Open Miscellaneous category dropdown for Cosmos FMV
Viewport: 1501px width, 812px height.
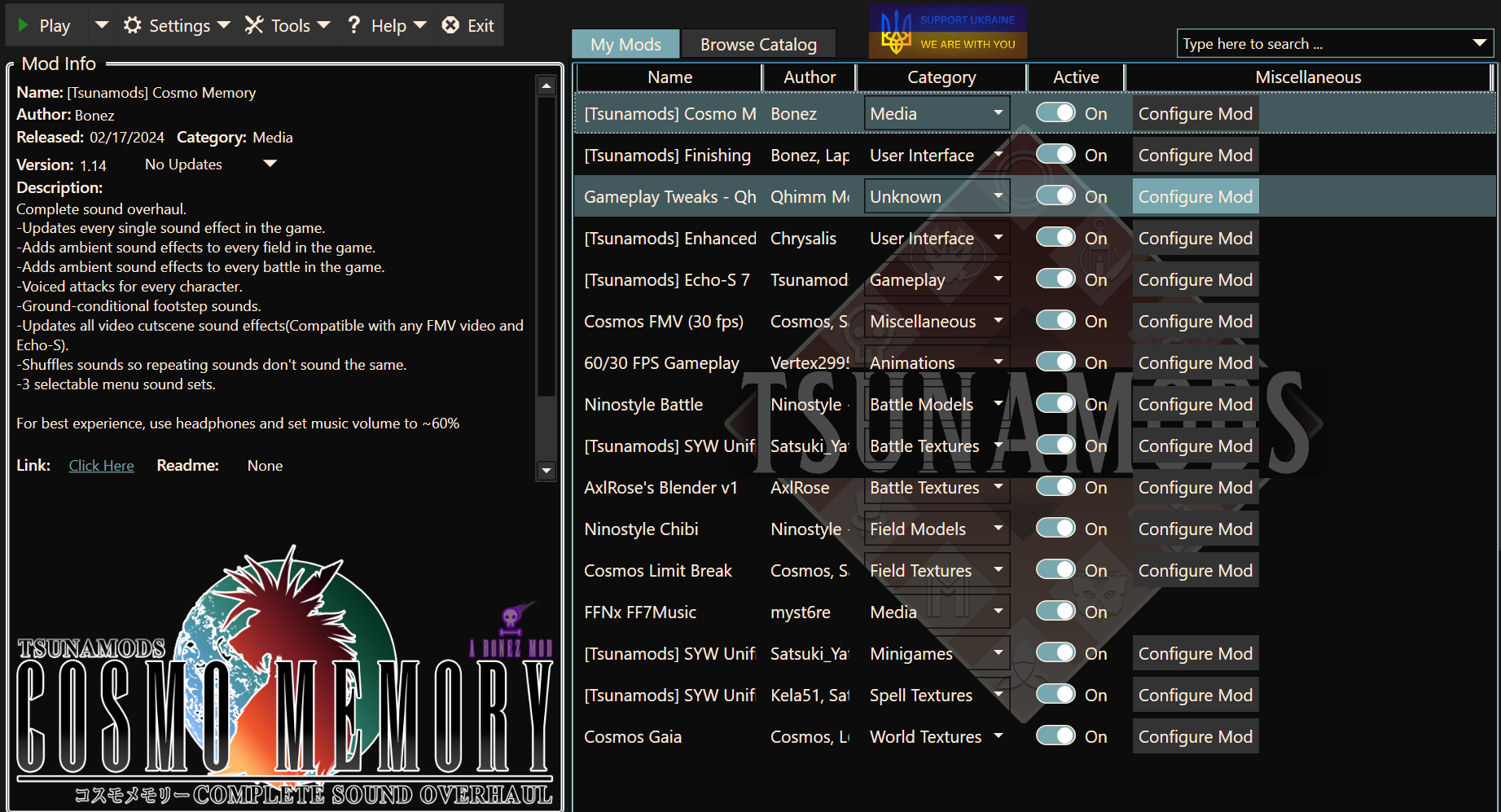[x=937, y=321]
